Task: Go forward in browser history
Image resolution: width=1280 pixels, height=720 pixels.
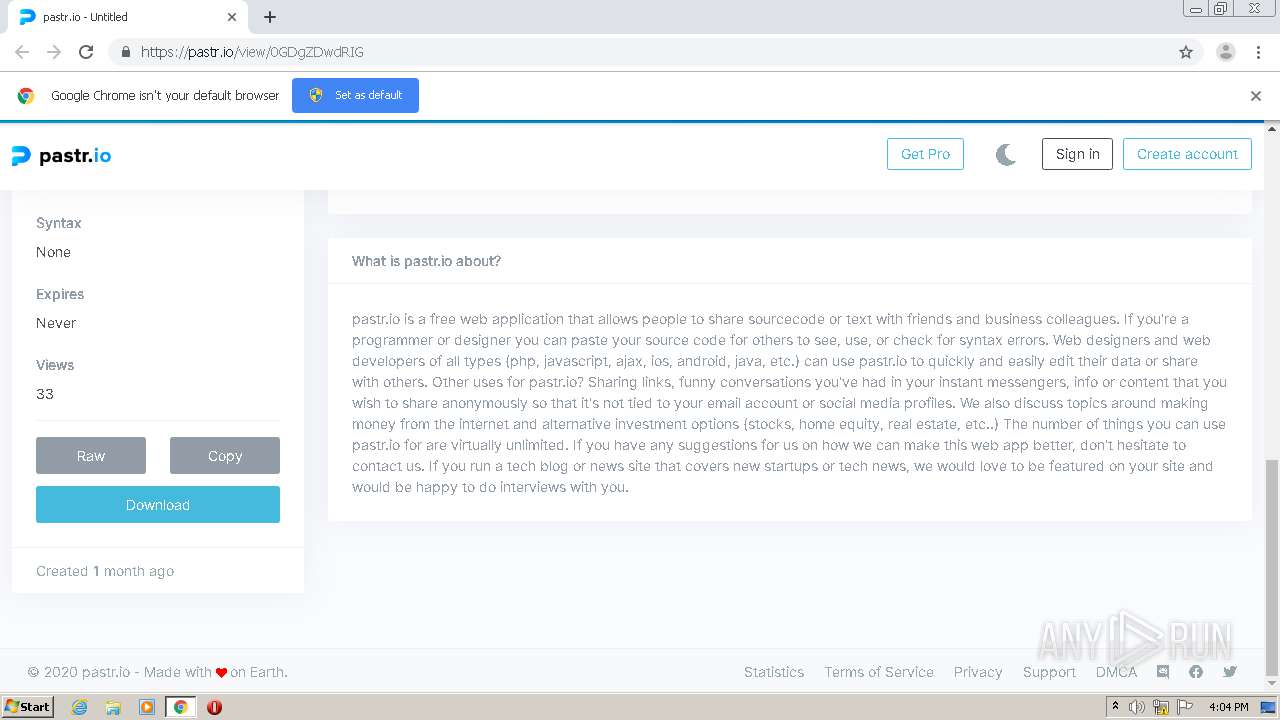Action: [x=54, y=52]
